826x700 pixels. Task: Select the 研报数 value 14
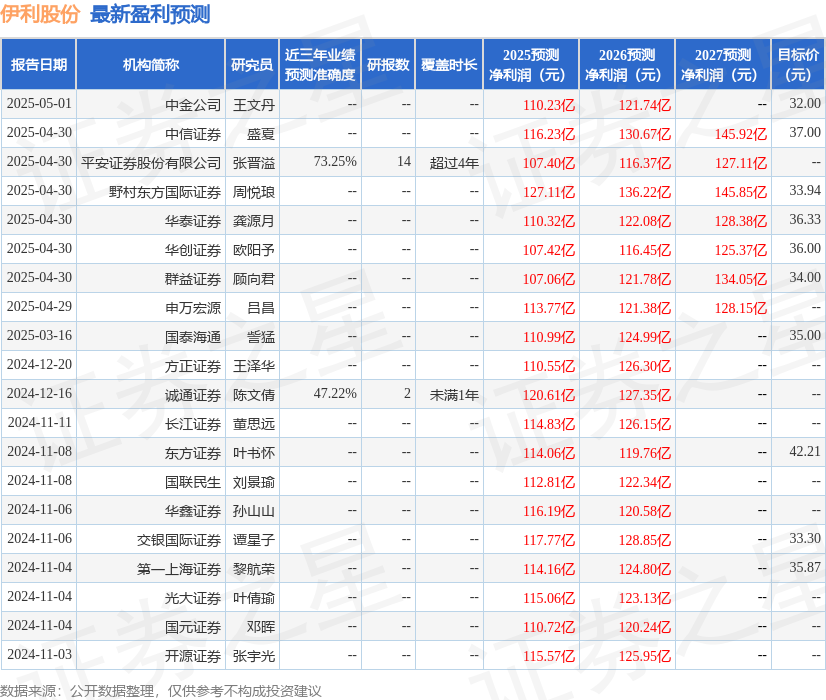pyautogui.click(x=404, y=162)
